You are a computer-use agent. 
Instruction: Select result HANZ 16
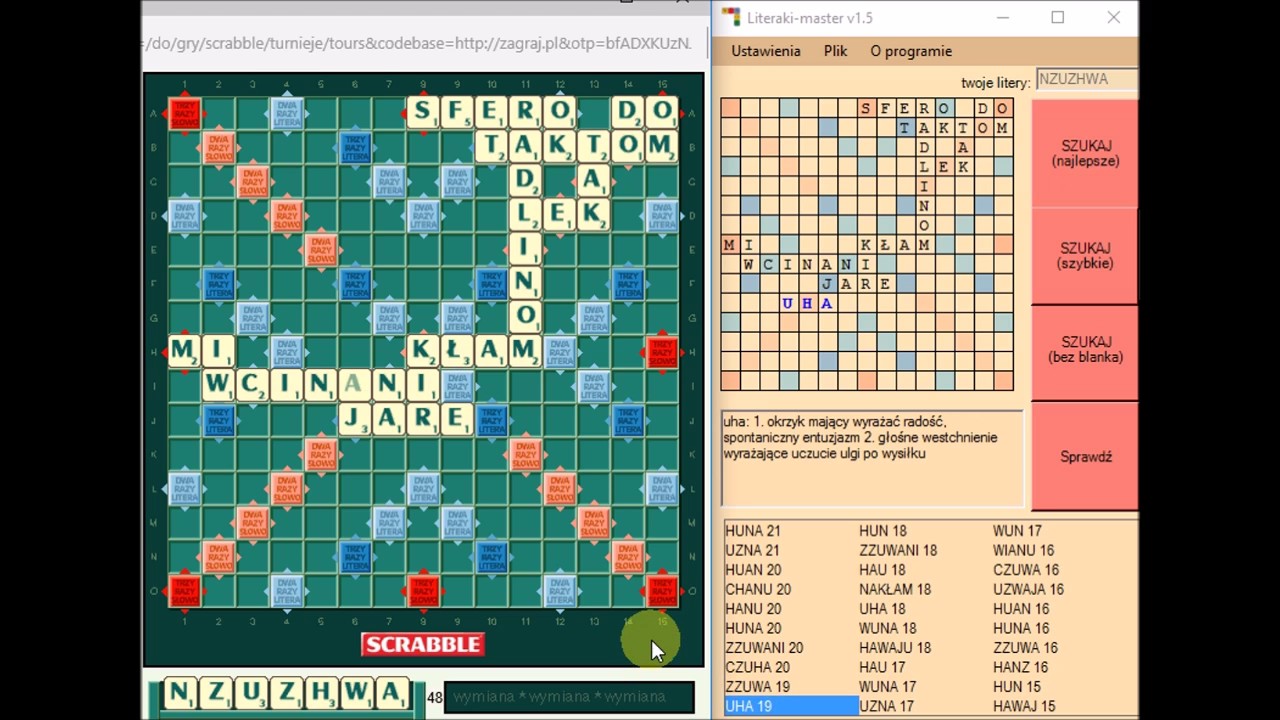(1020, 667)
